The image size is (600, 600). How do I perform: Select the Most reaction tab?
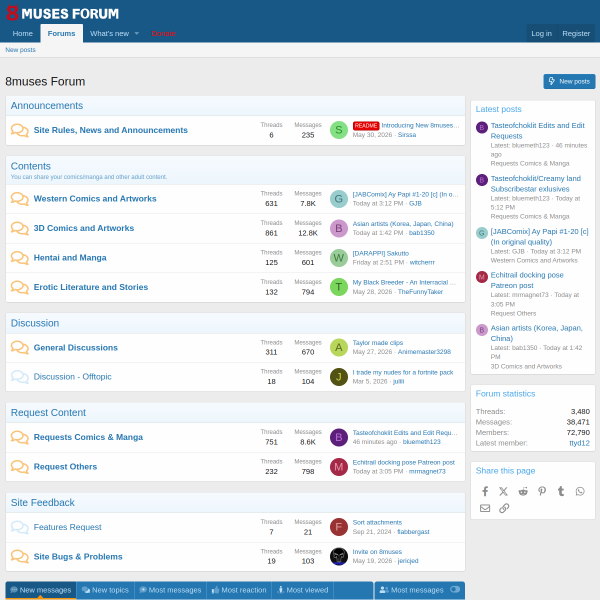[x=239, y=590]
